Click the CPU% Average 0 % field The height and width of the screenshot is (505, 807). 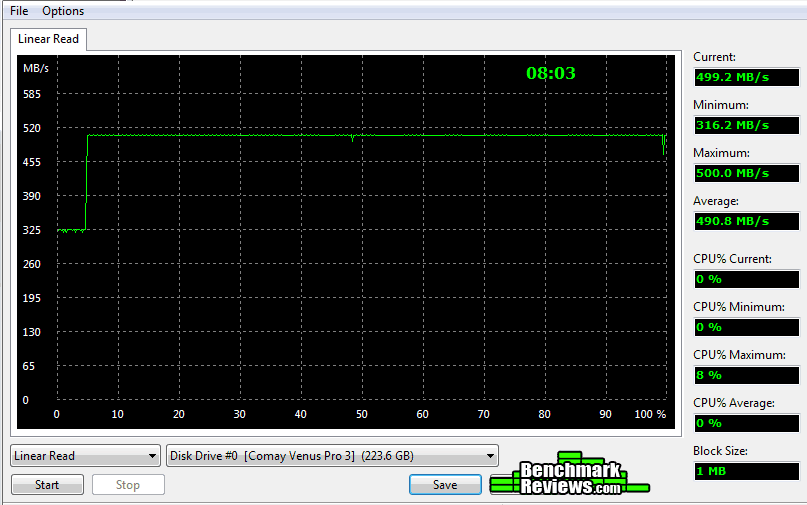click(x=746, y=423)
